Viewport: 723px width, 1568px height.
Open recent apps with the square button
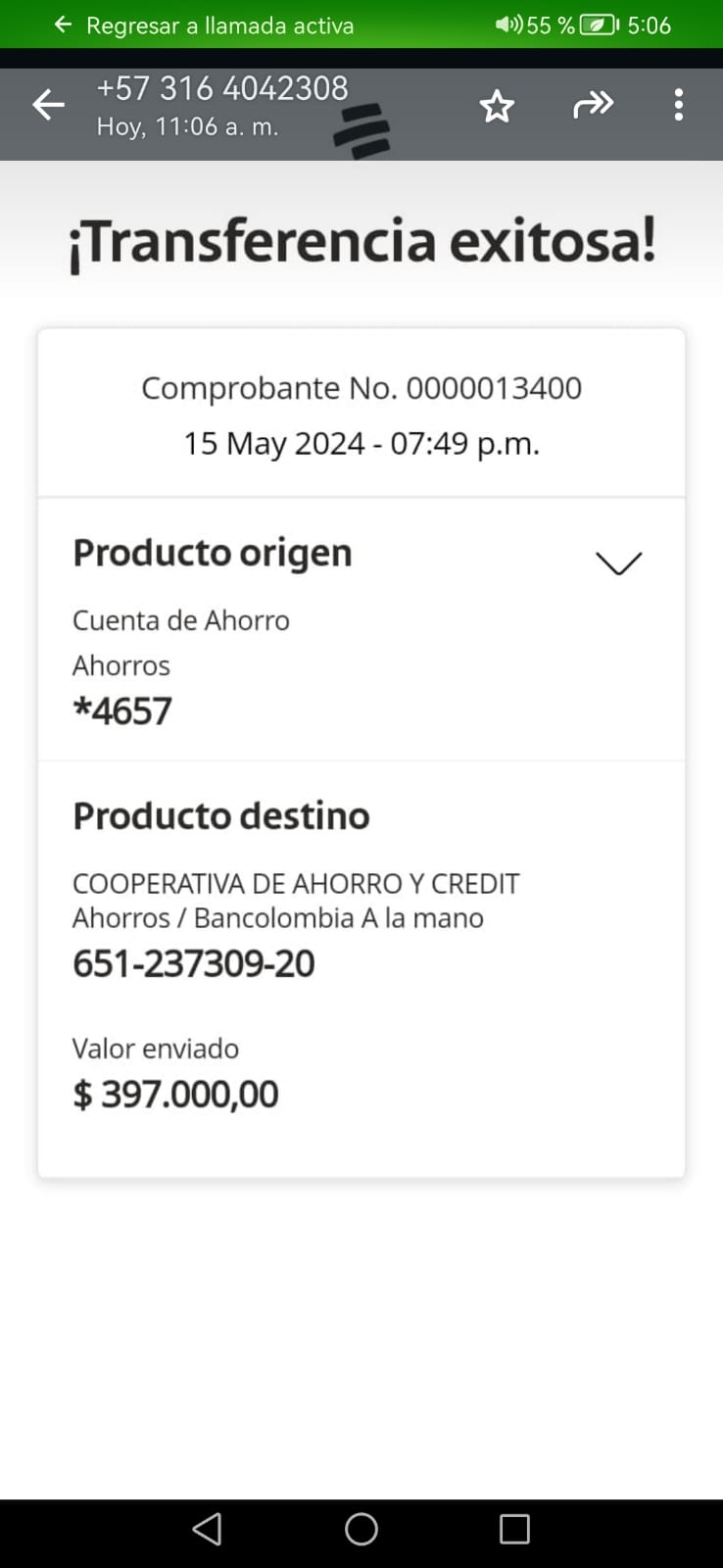click(514, 1529)
